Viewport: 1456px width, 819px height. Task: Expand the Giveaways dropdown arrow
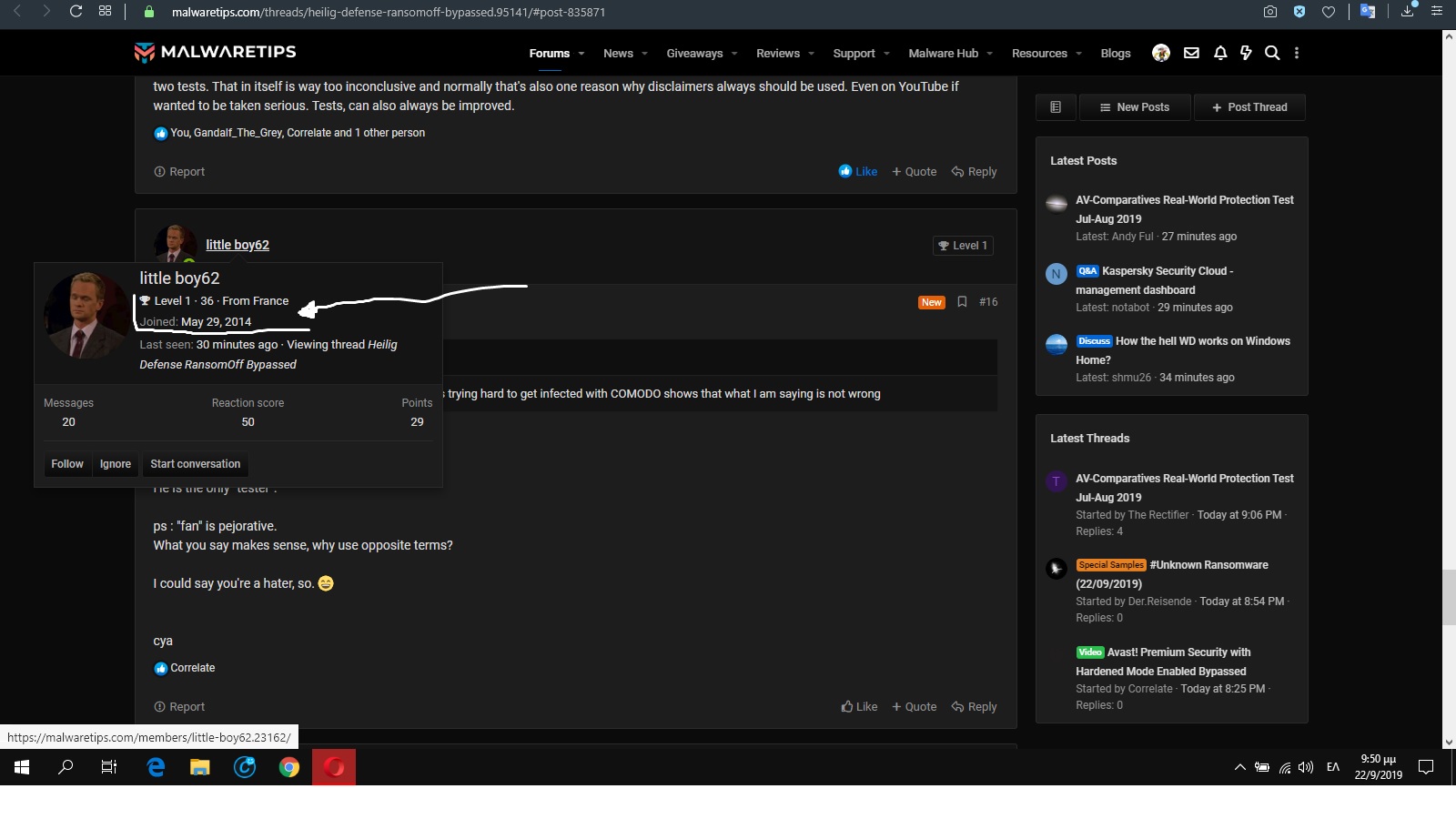pyautogui.click(x=734, y=54)
